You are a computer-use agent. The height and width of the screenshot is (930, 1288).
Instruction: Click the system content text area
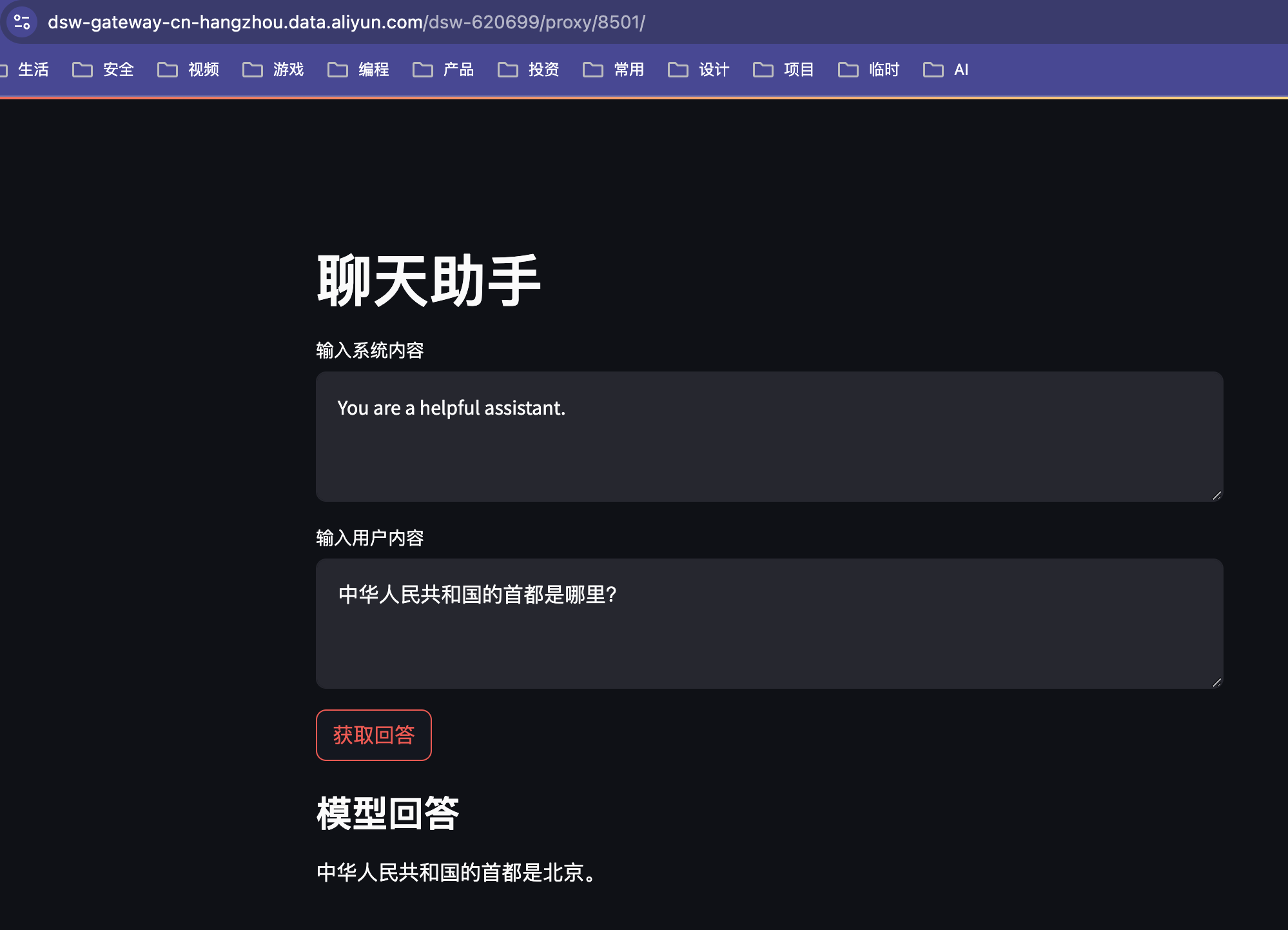tap(768, 436)
